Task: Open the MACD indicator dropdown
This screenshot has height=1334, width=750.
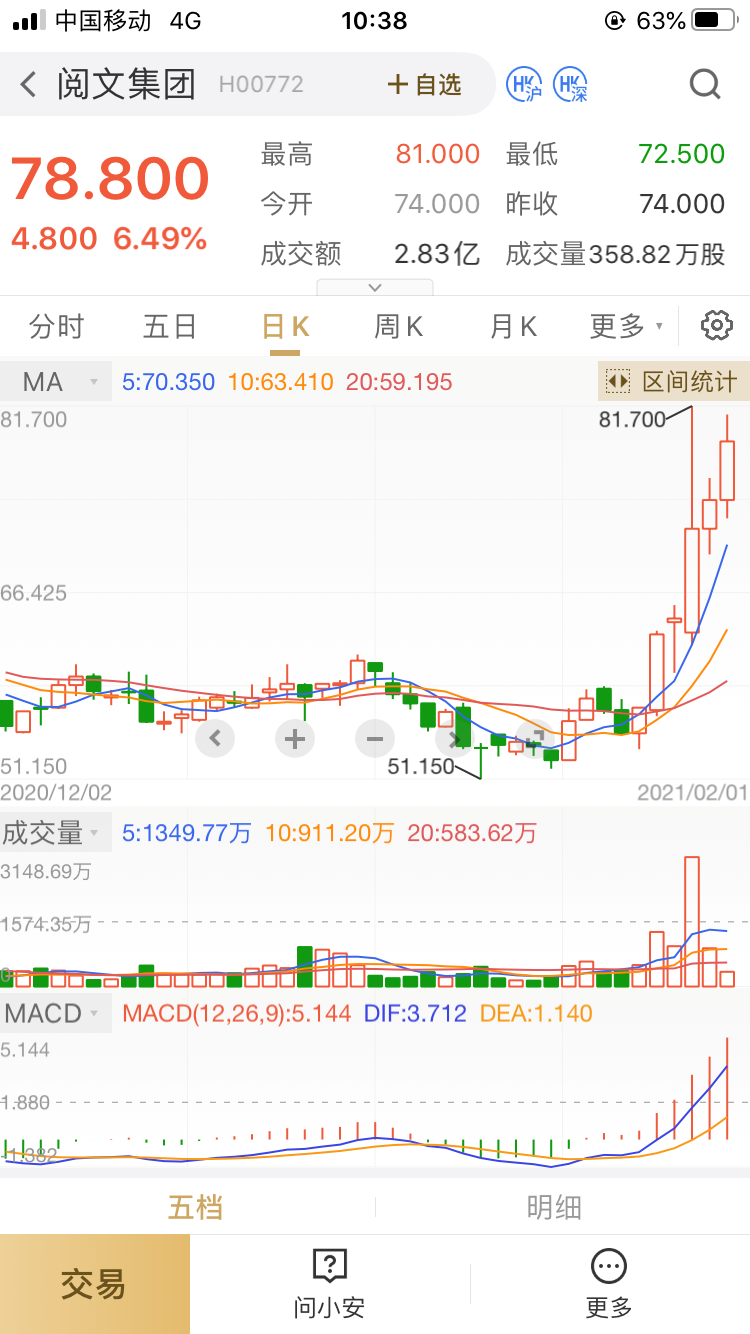Action: tap(55, 1013)
